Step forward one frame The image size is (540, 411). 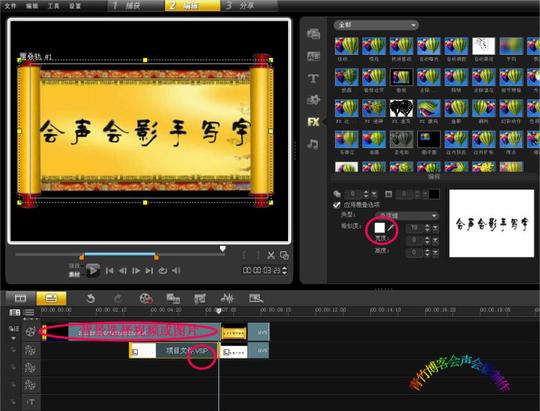(x=136, y=271)
